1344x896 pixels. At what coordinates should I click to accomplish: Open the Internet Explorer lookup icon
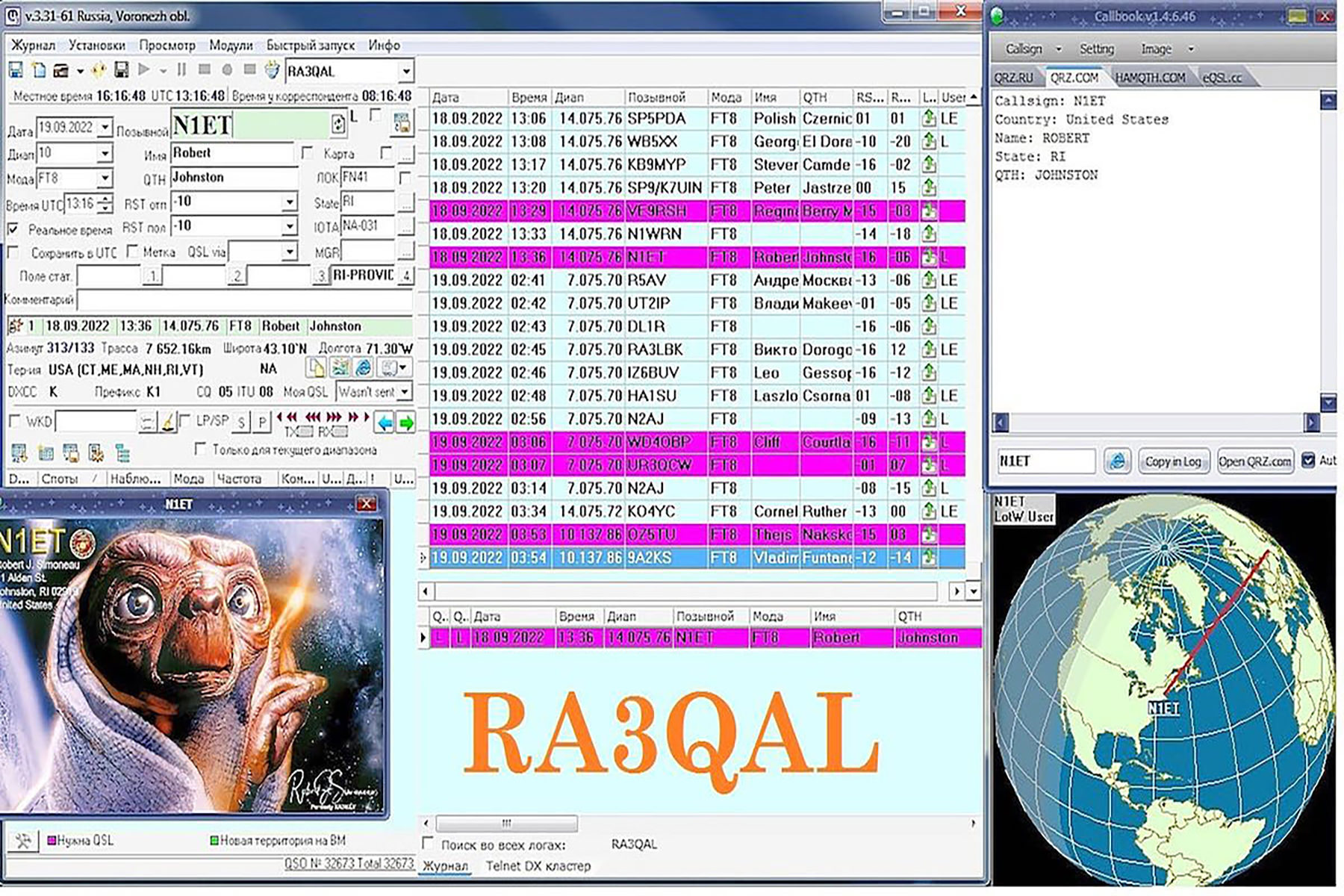click(x=363, y=368)
